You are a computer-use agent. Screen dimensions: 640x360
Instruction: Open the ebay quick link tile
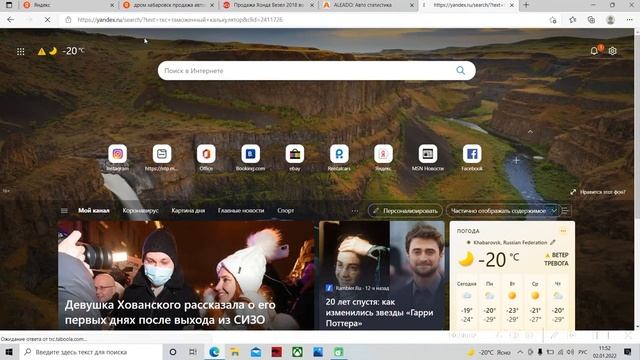(x=295, y=154)
